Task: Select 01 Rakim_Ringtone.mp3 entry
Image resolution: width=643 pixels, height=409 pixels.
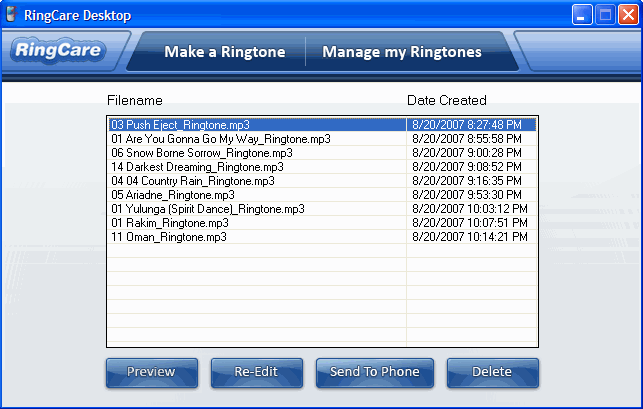Action: click(170, 223)
